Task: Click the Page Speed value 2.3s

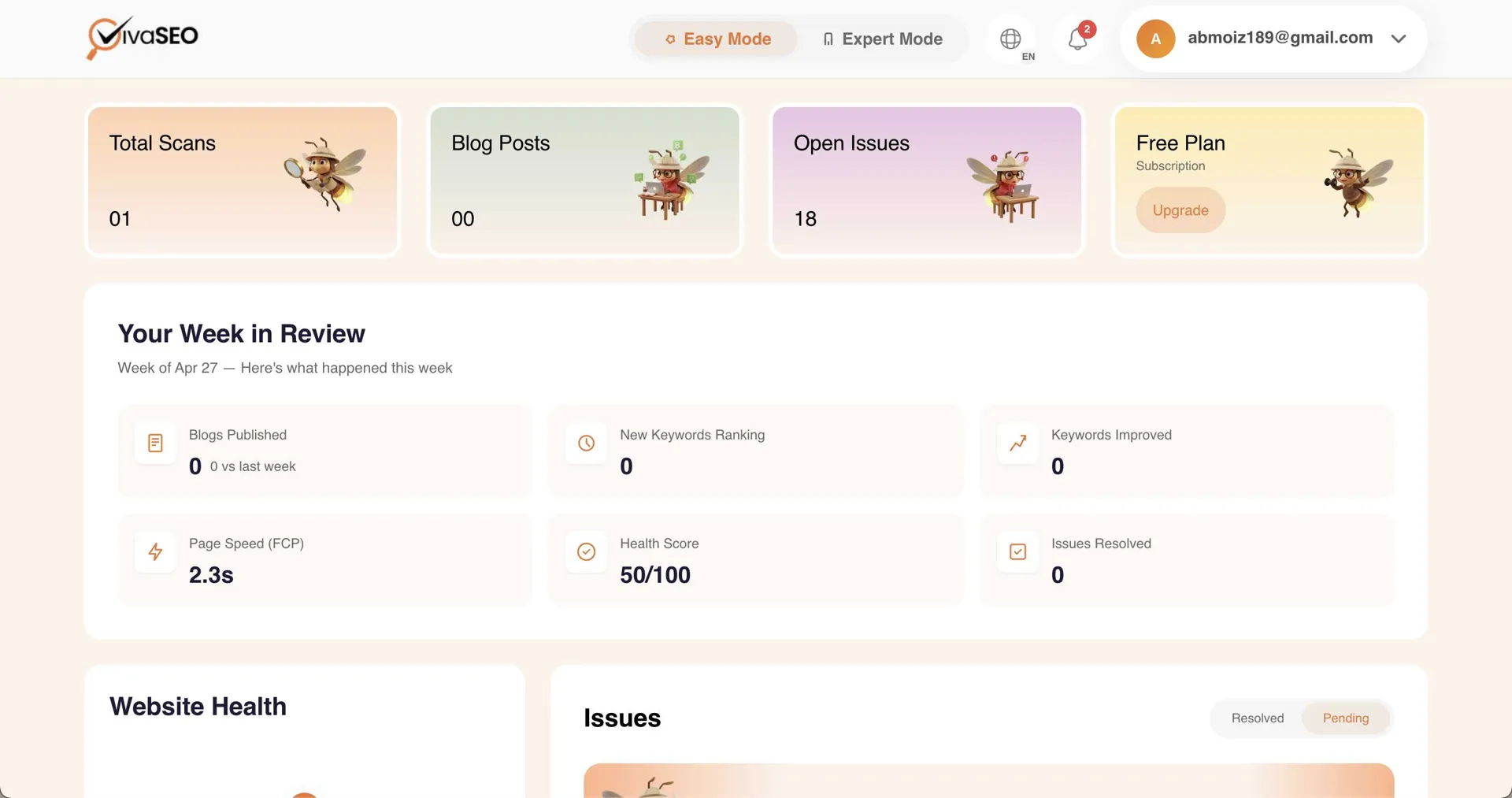Action: (211, 575)
